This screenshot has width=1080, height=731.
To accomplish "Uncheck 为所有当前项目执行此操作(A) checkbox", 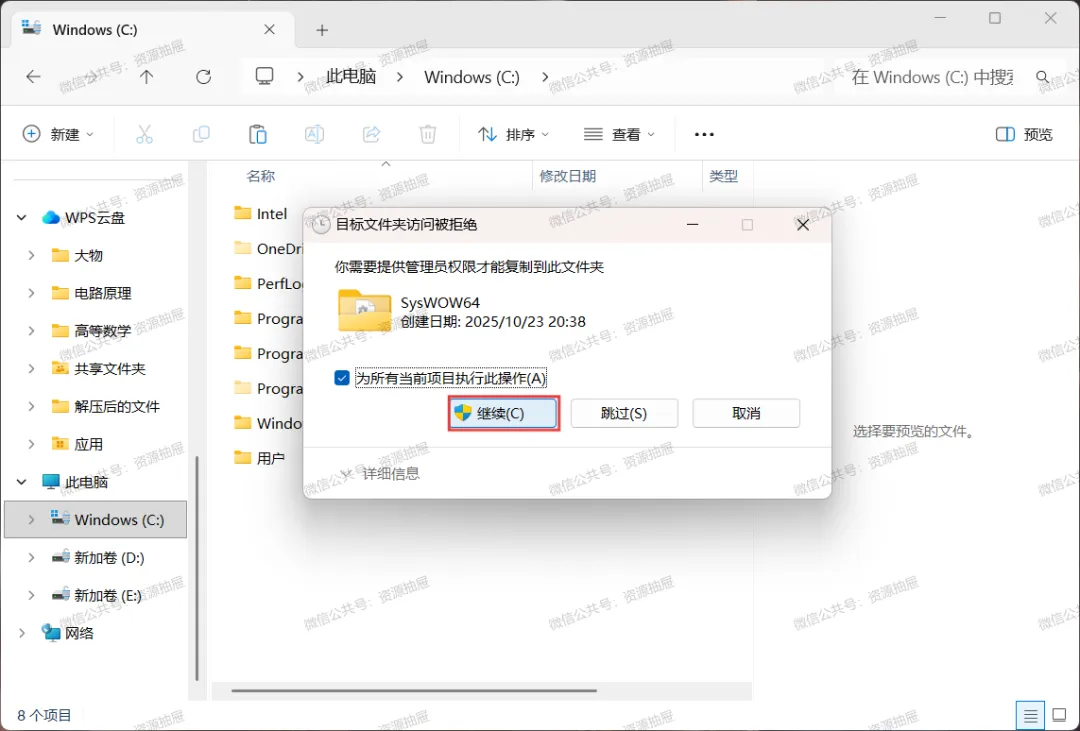I will [x=342, y=378].
